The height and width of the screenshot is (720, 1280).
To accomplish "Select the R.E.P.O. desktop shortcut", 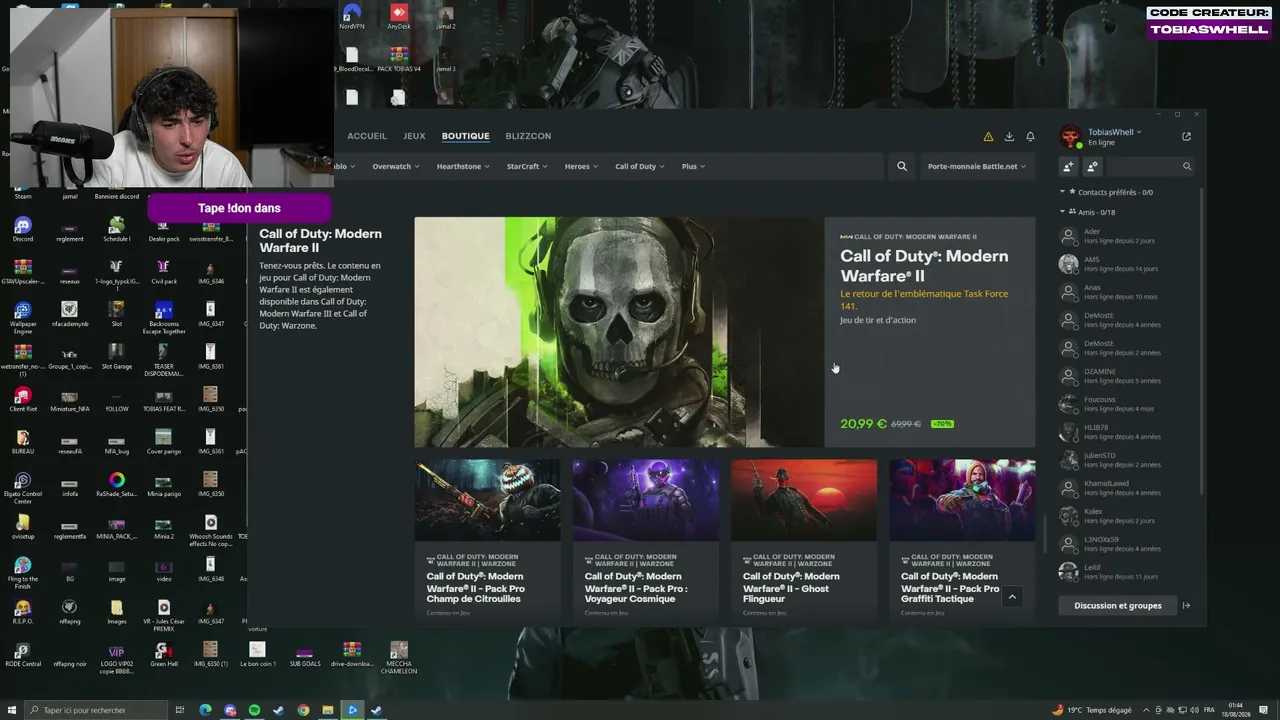I will tap(23, 612).
